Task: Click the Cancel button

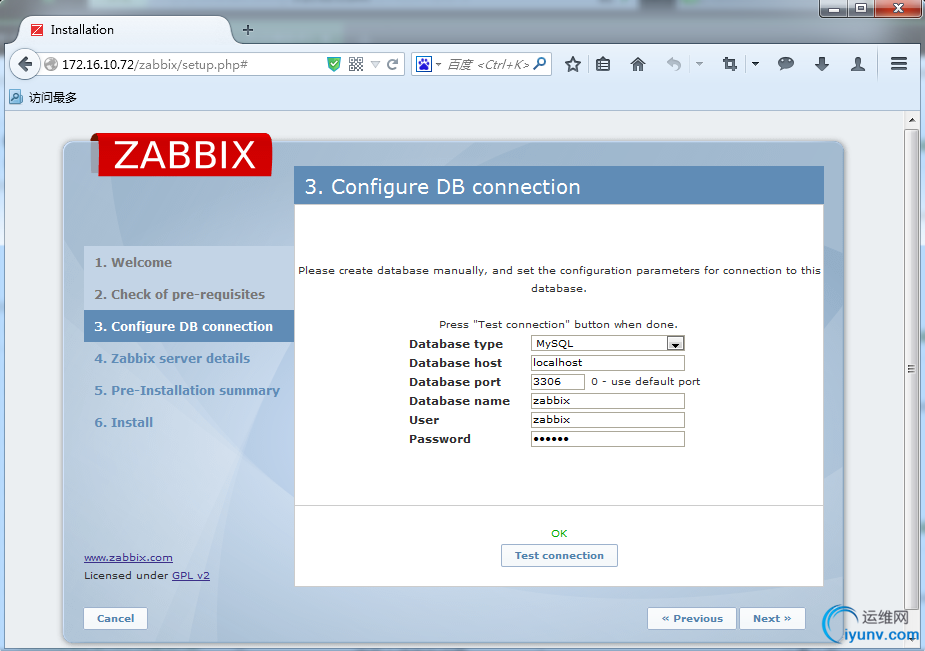Action: coord(116,619)
